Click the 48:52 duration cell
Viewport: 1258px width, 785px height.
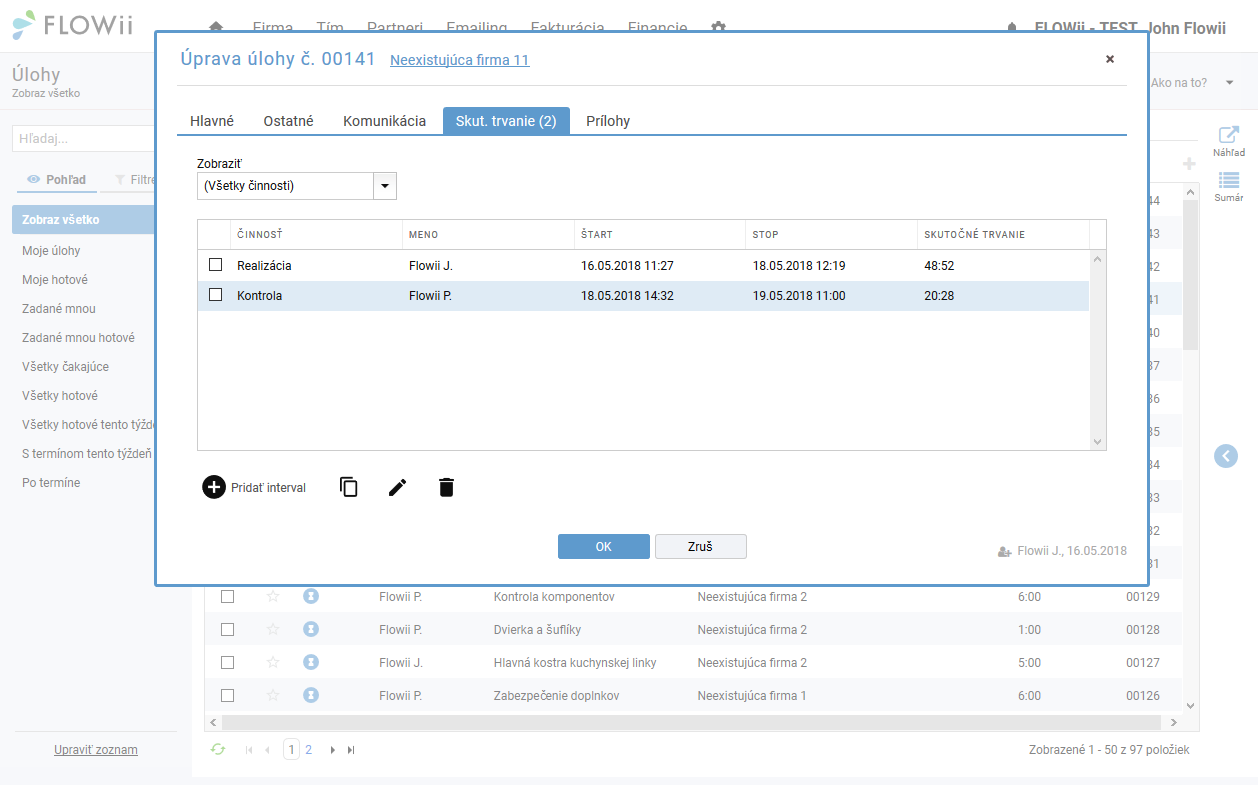tap(938, 266)
